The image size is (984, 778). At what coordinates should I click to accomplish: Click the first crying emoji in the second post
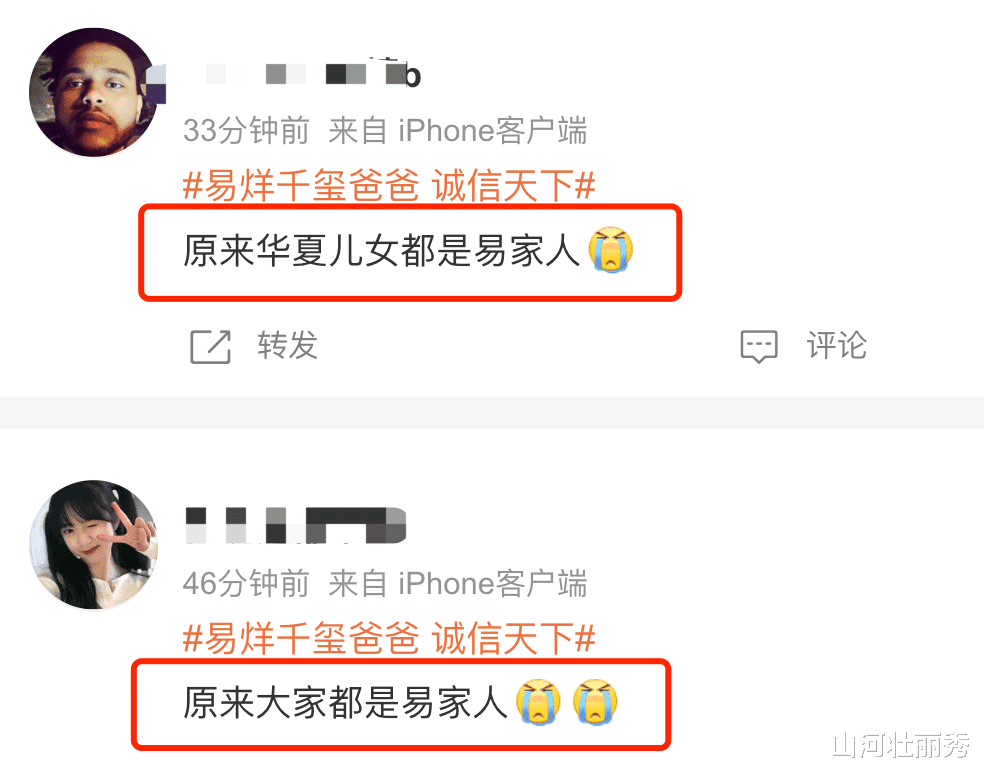pyautogui.click(x=538, y=701)
